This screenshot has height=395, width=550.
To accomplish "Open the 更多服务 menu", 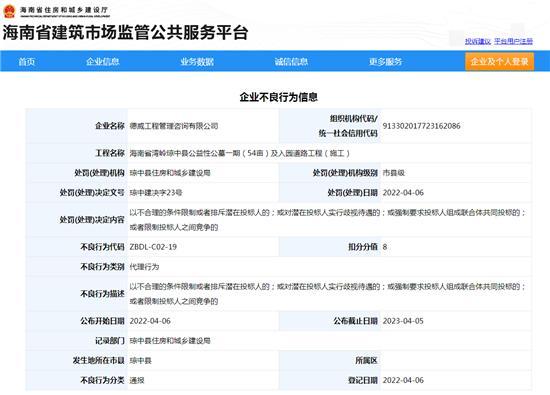I will click(385, 62).
